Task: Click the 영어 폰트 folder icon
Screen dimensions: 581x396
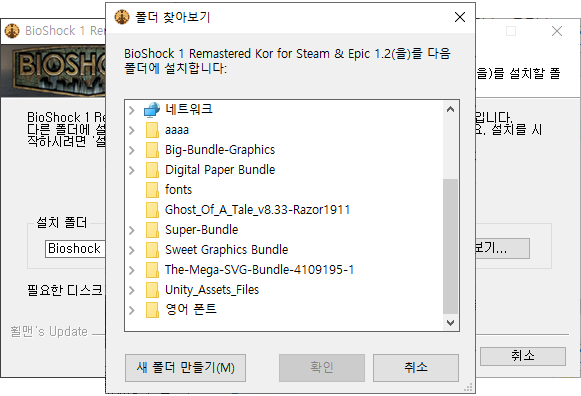Action: [x=152, y=310]
